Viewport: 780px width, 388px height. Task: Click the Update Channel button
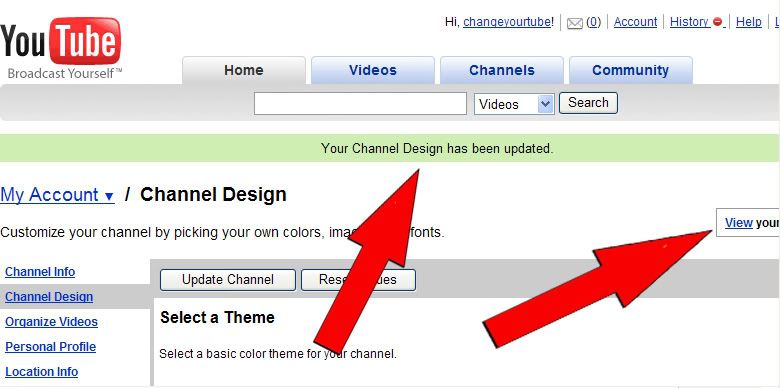point(228,280)
